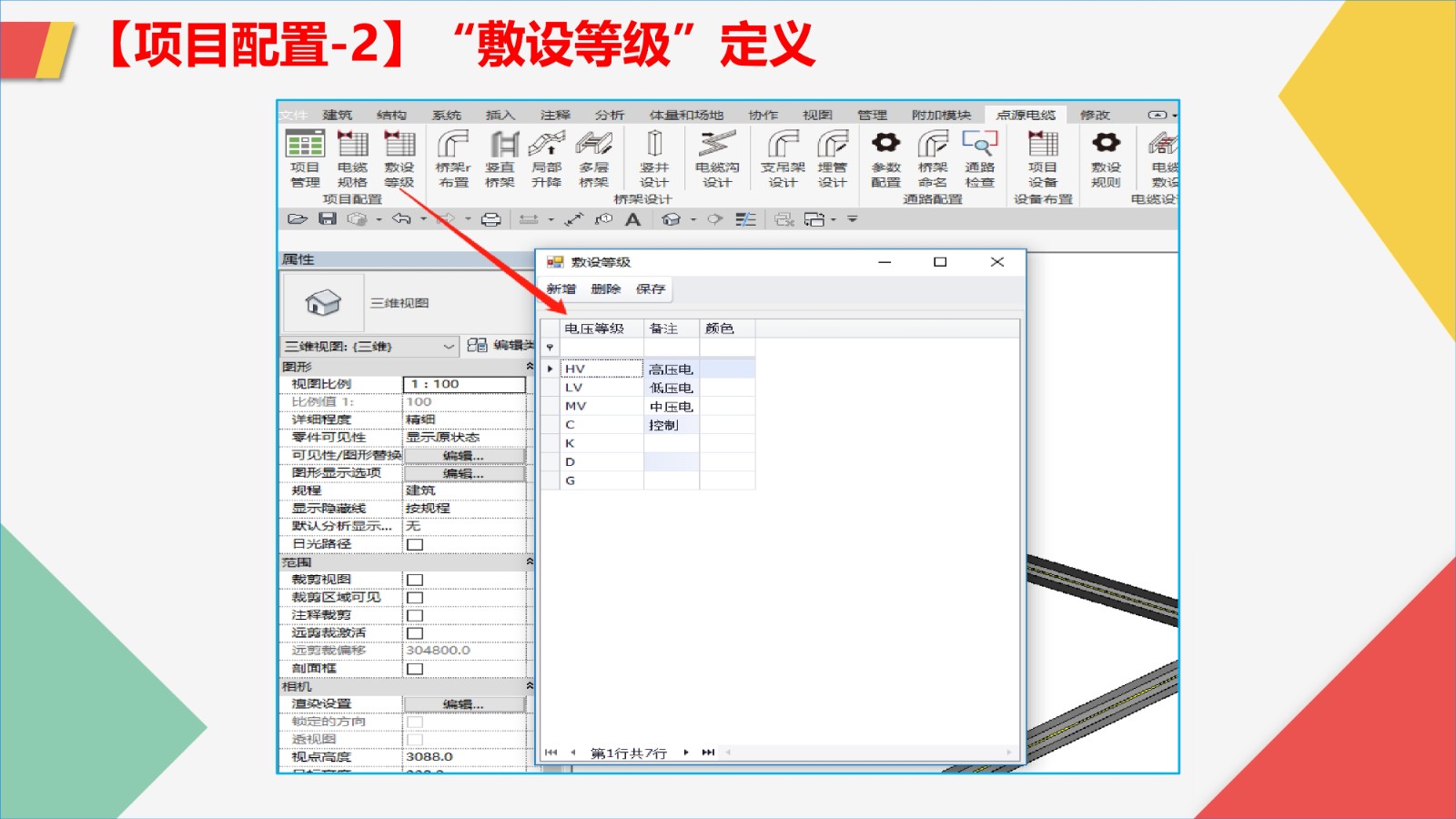Click 新增 in the 敷设等级 dialog
1456x819 pixels.
(561, 289)
